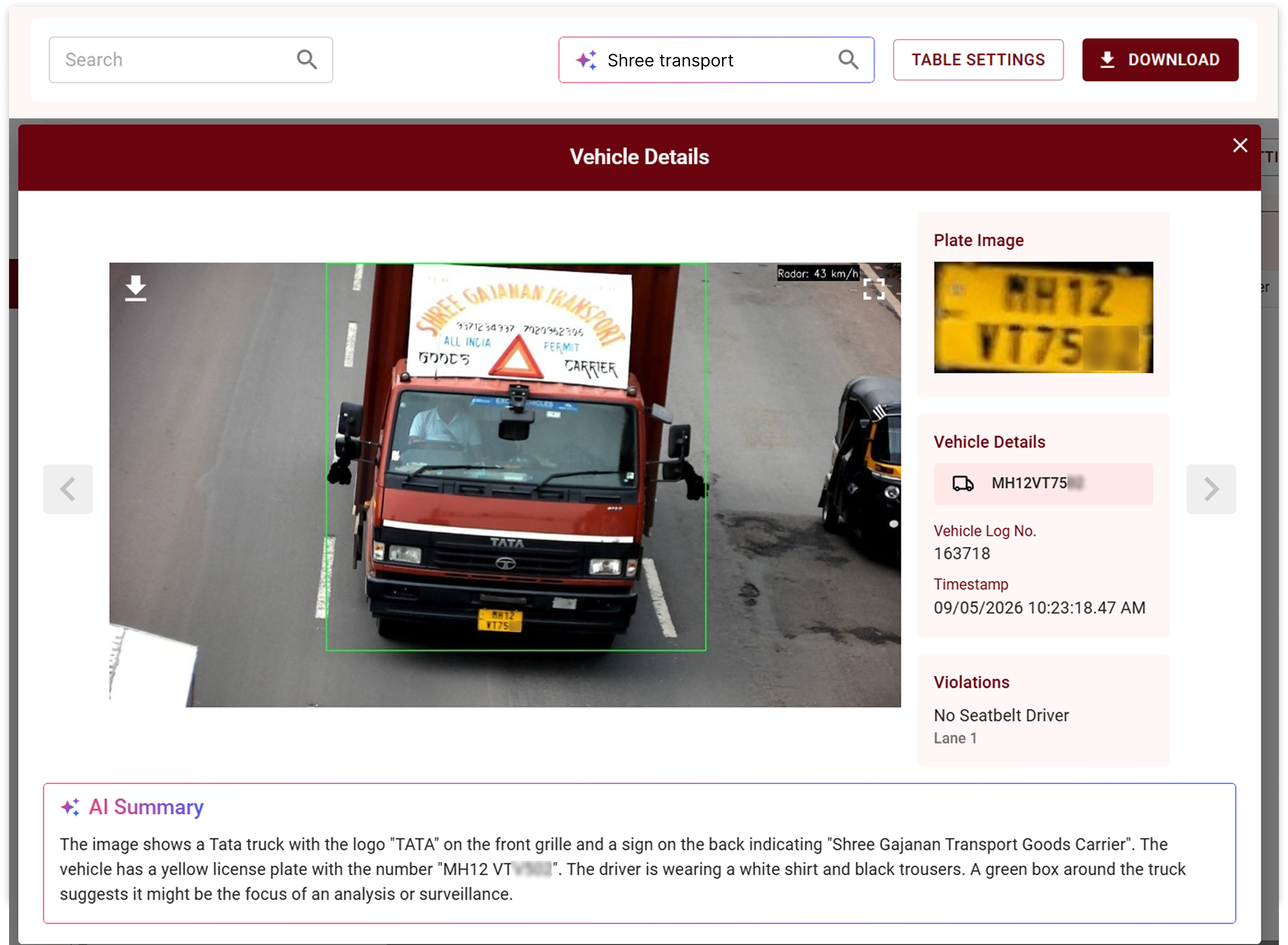The height and width of the screenshot is (945, 1288).
Task: Click the DOWNLOAD button
Action: (1160, 60)
